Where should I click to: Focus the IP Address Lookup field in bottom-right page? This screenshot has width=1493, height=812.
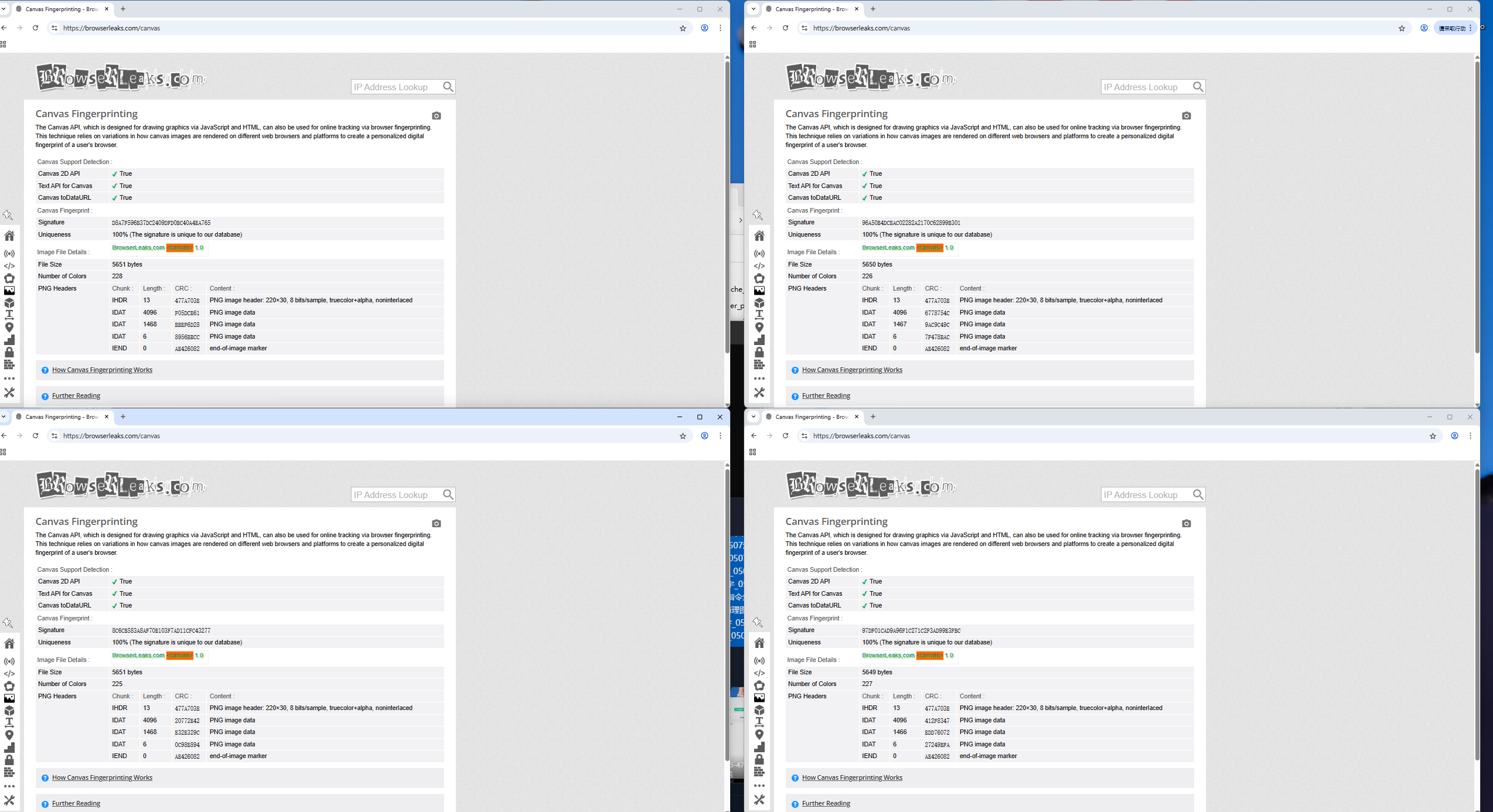[1147, 494]
